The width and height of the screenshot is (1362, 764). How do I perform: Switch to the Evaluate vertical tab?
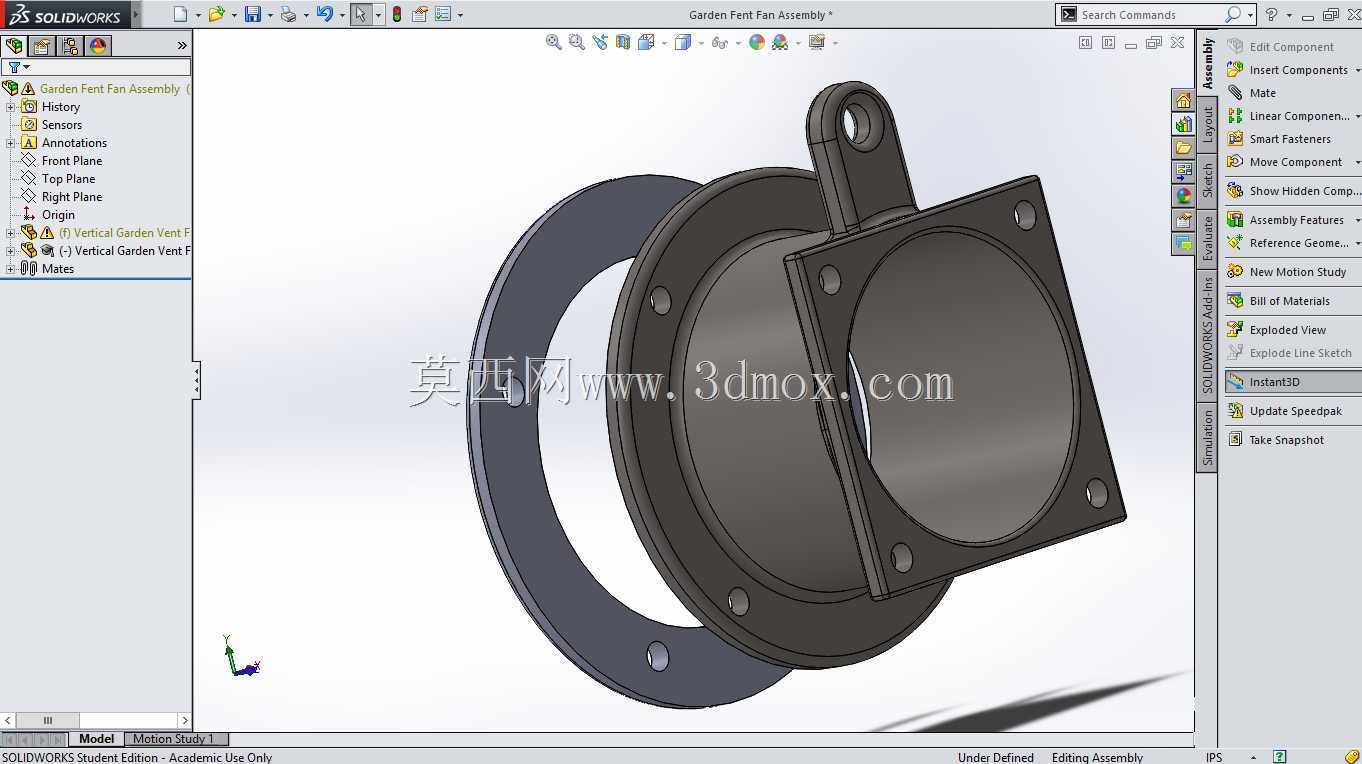click(1207, 238)
